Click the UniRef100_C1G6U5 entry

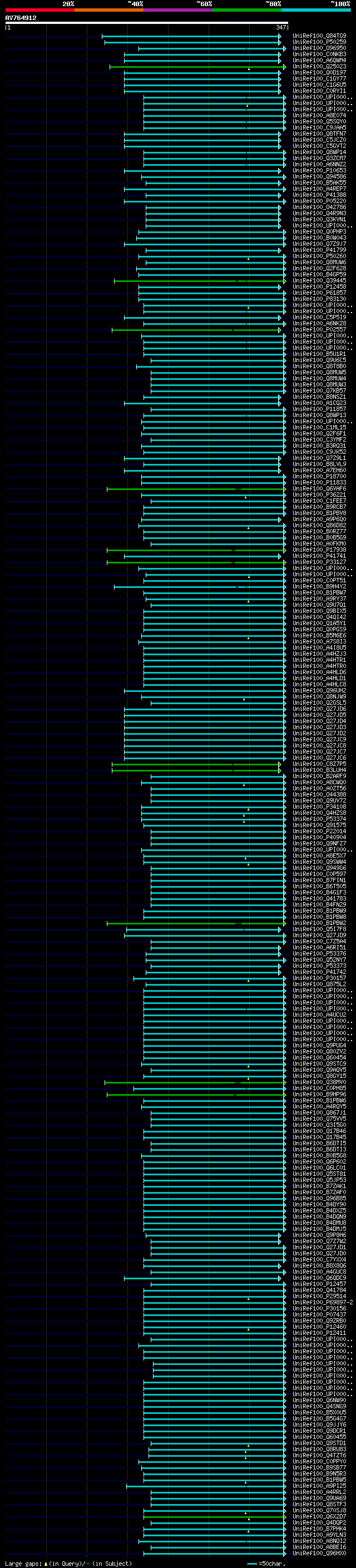point(319,85)
